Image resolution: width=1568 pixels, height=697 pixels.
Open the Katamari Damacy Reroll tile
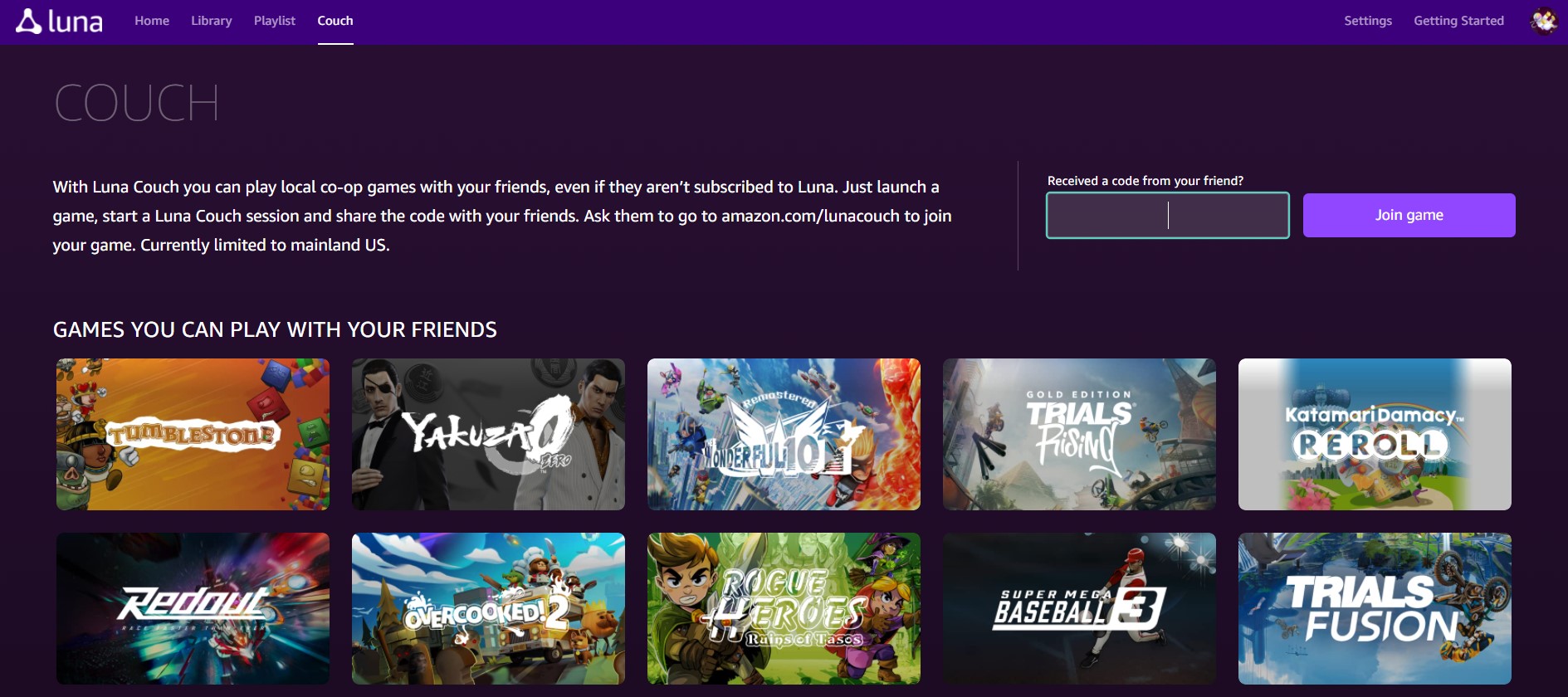coord(1375,434)
